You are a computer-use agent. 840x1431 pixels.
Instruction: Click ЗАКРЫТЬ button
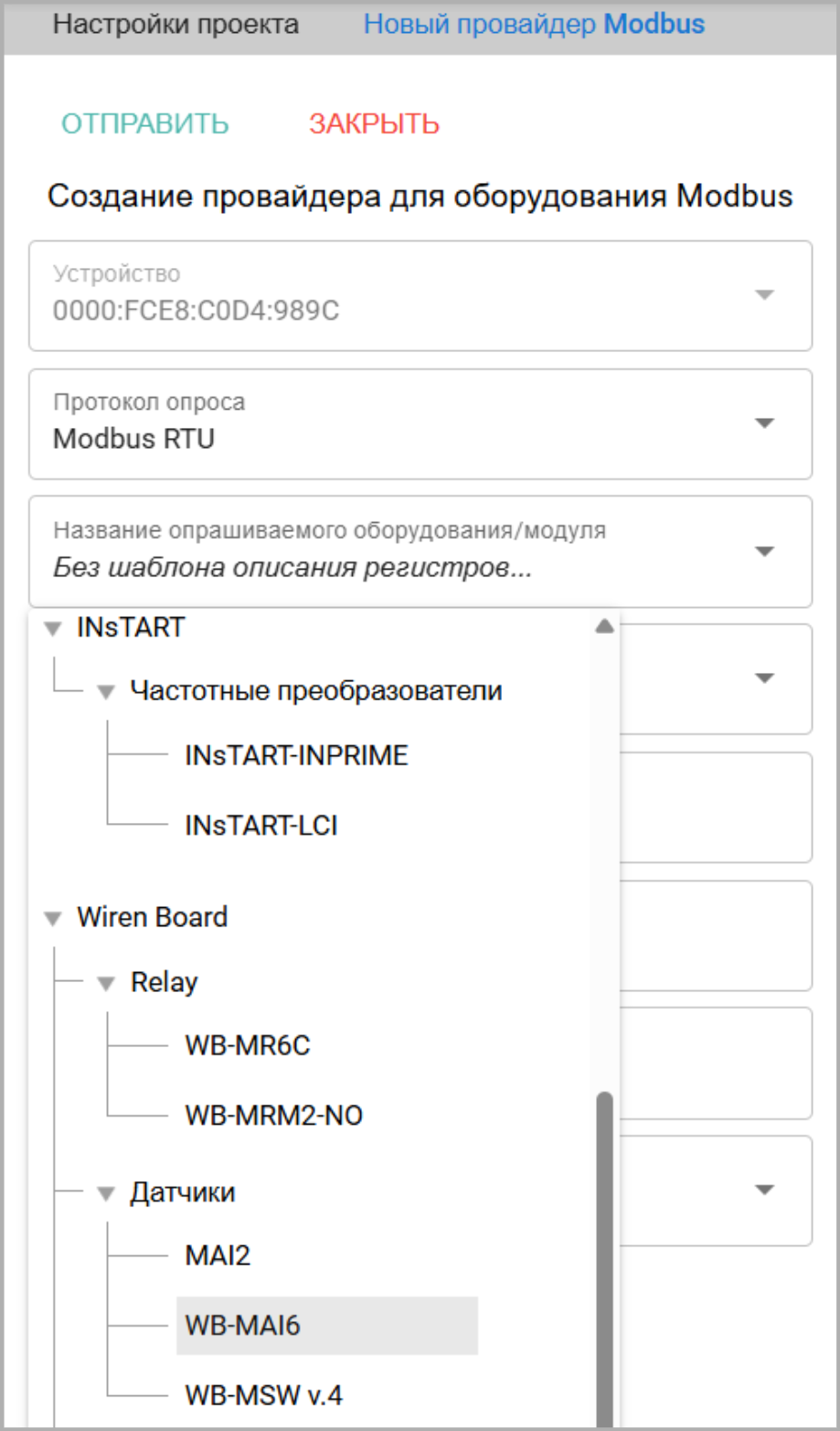click(x=374, y=124)
